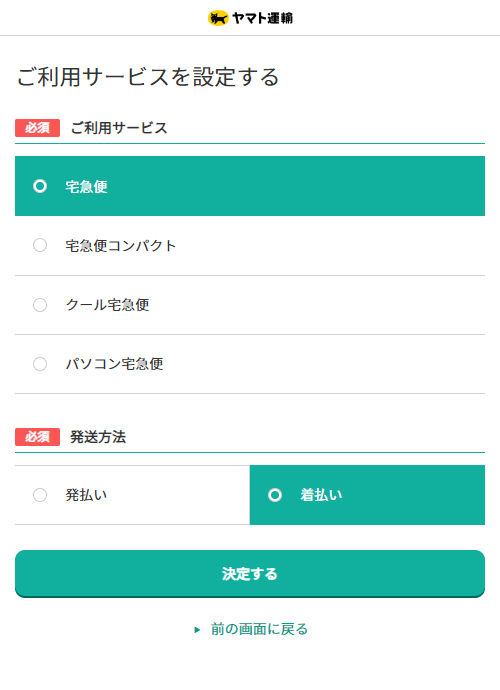Image resolution: width=500 pixels, height=690 pixels.
Task: Click the クール宅急便 option label text
Action: click(x=107, y=305)
